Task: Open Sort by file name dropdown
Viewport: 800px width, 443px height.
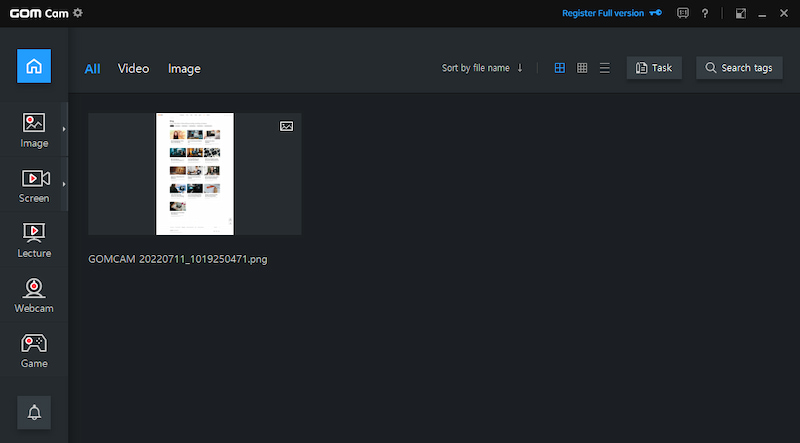Action: (476, 68)
